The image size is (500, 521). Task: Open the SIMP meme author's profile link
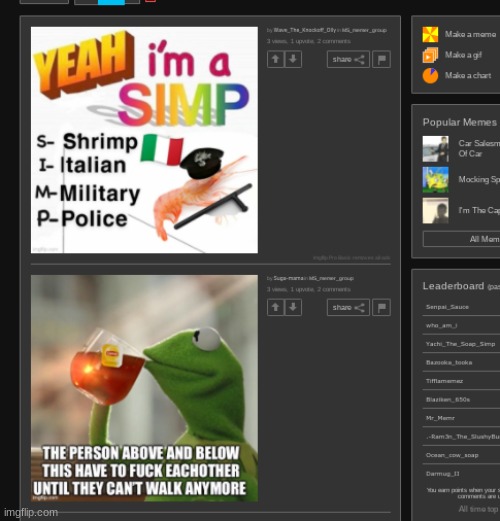[305, 30]
